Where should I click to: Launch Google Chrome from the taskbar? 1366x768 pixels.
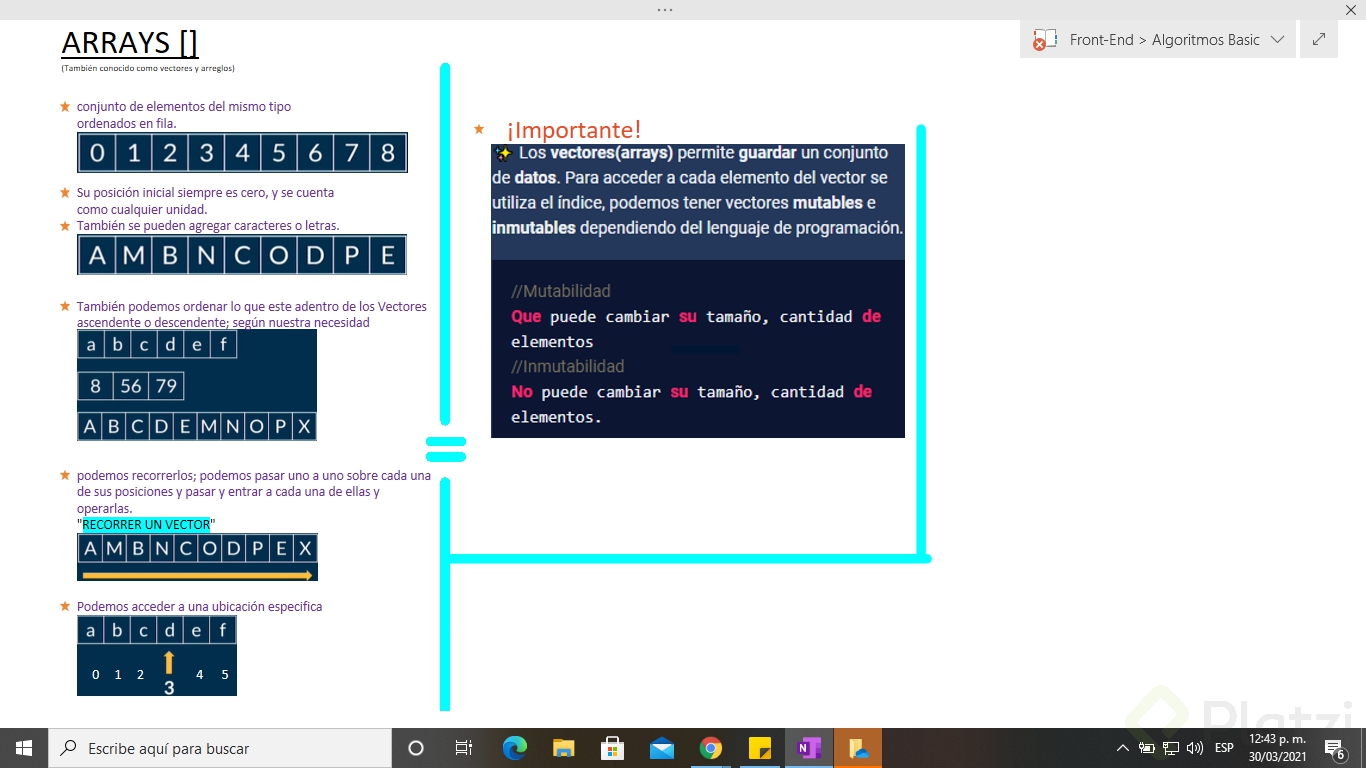click(x=710, y=748)
